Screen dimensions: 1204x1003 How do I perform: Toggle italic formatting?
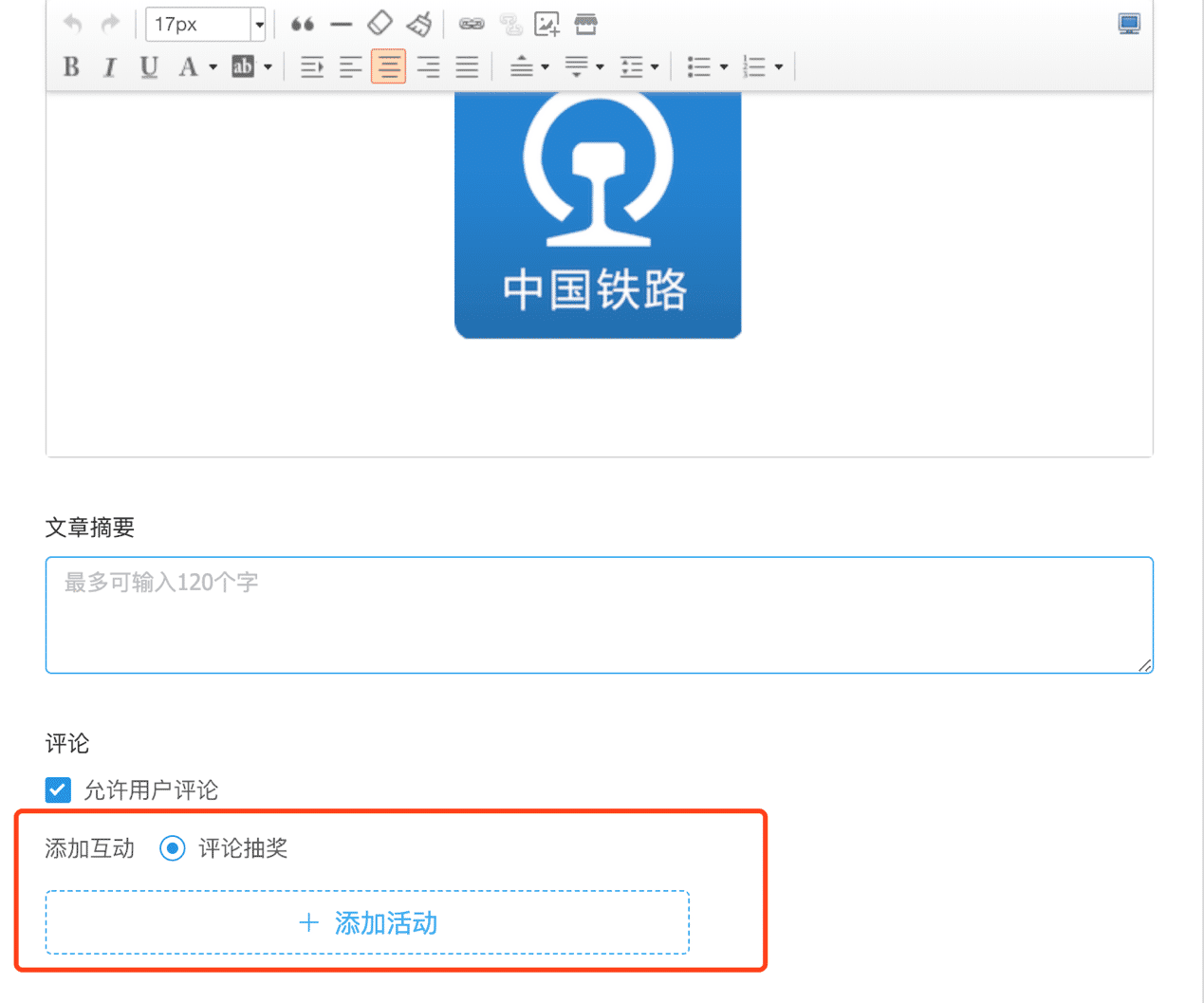coord(110,66)
